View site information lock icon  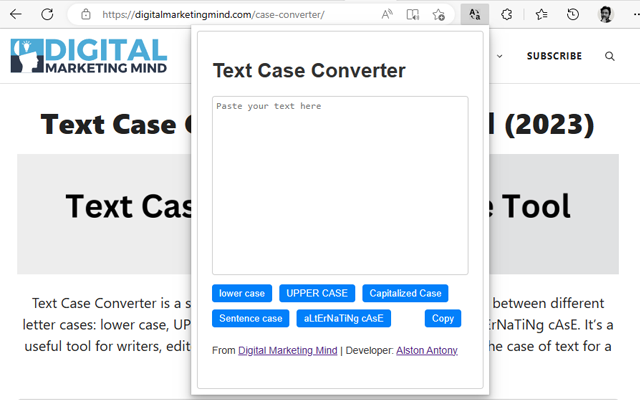86,15
